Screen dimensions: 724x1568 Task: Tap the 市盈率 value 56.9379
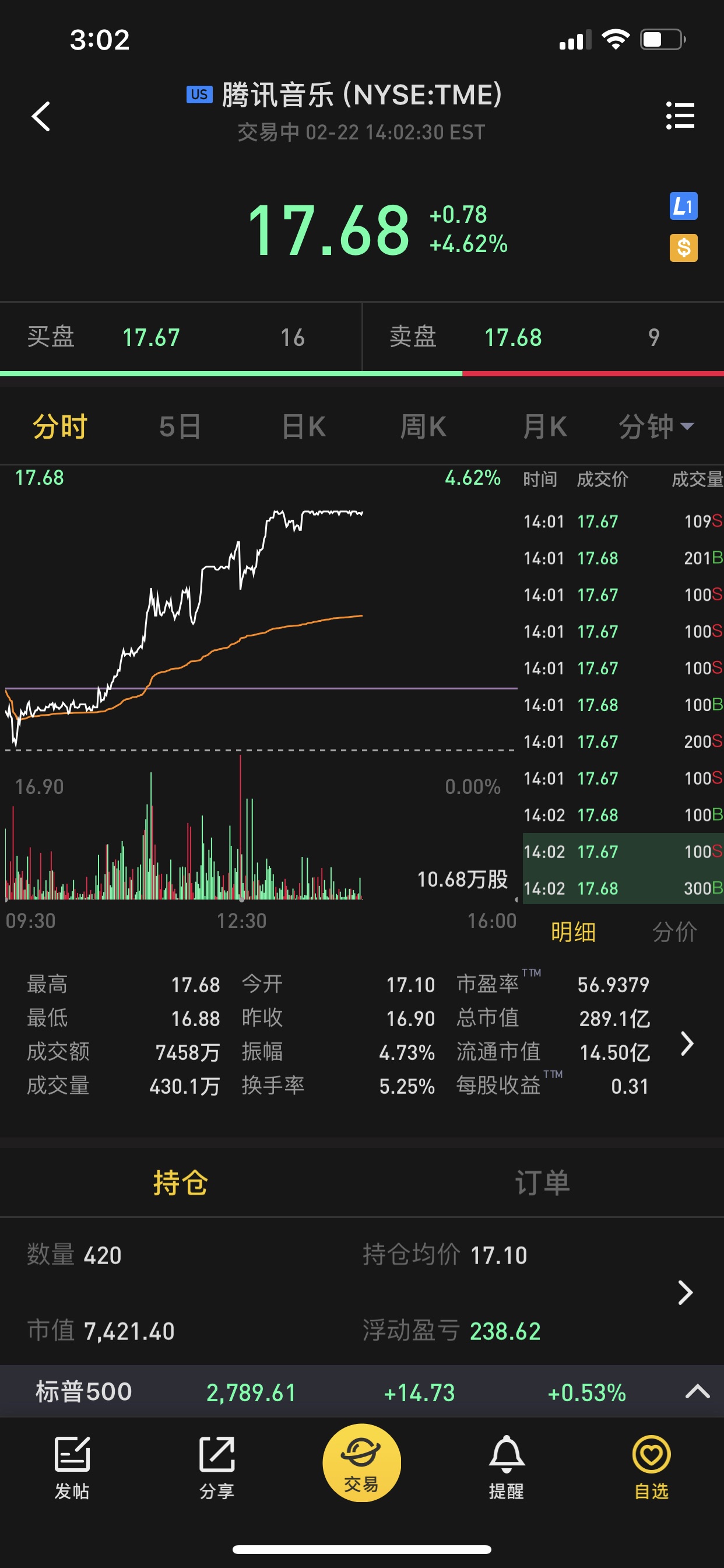613,984
